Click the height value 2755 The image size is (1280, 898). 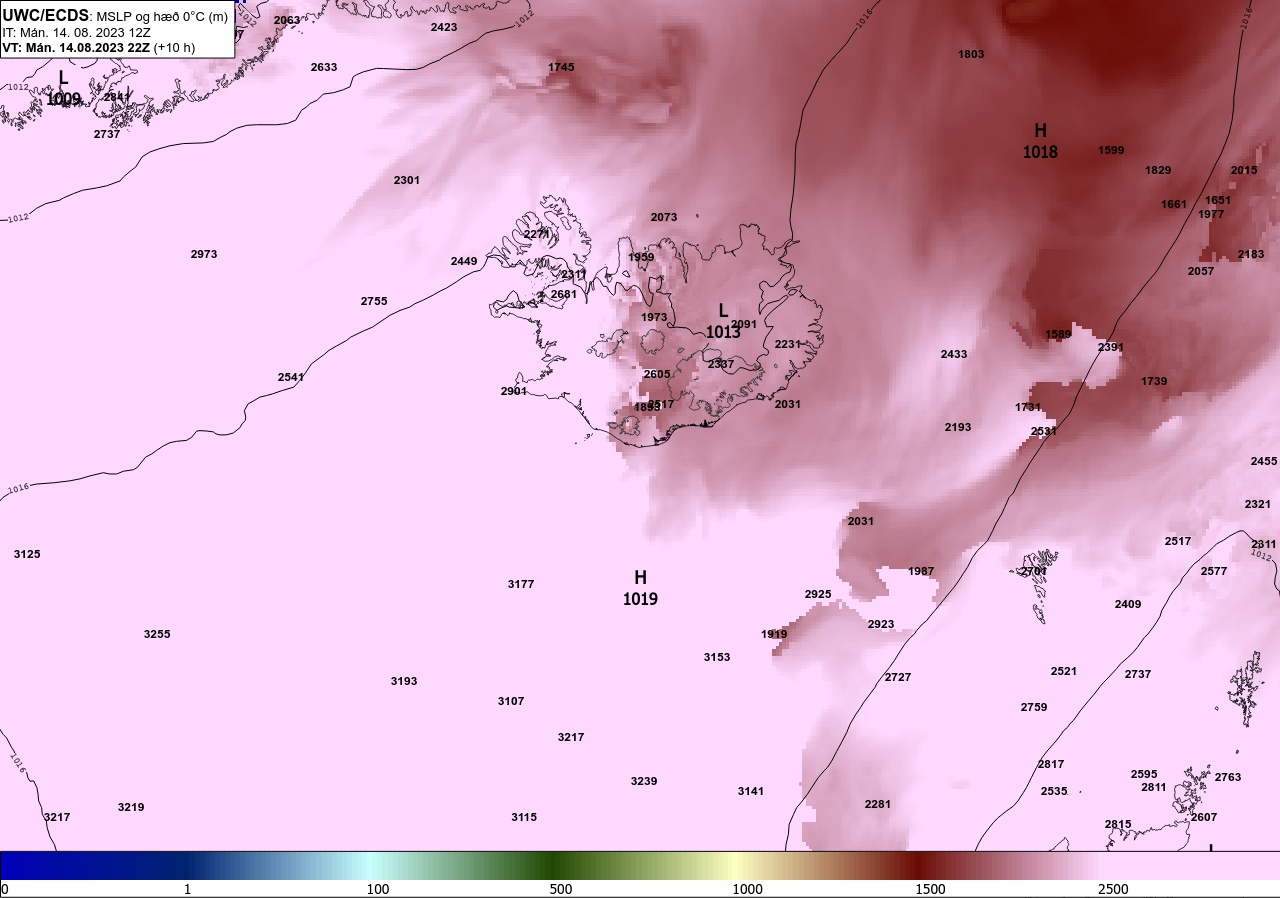pyautogui.click(x=374, y=301)
